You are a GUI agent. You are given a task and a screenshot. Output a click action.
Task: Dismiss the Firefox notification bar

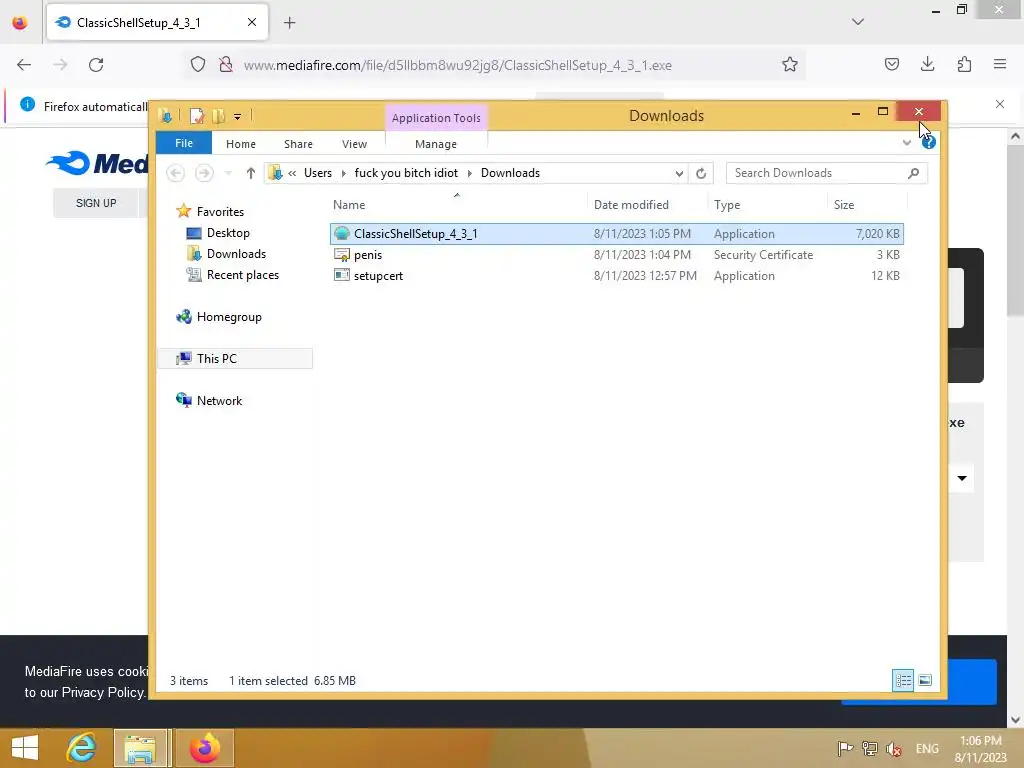(1000, 104)
